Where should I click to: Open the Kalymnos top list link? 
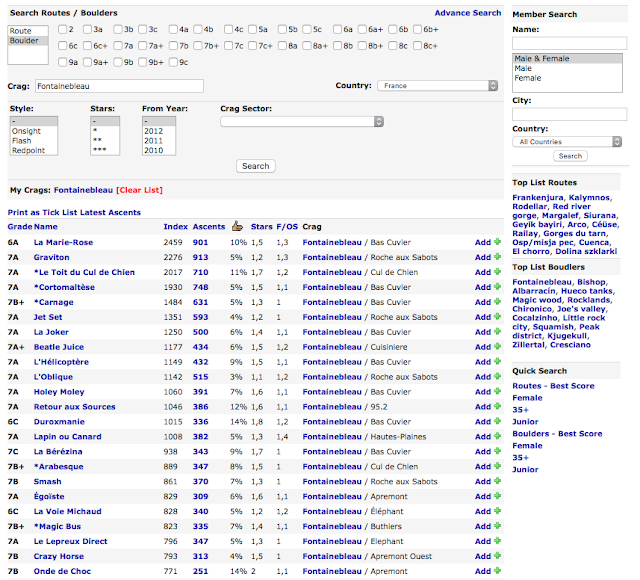589,198
